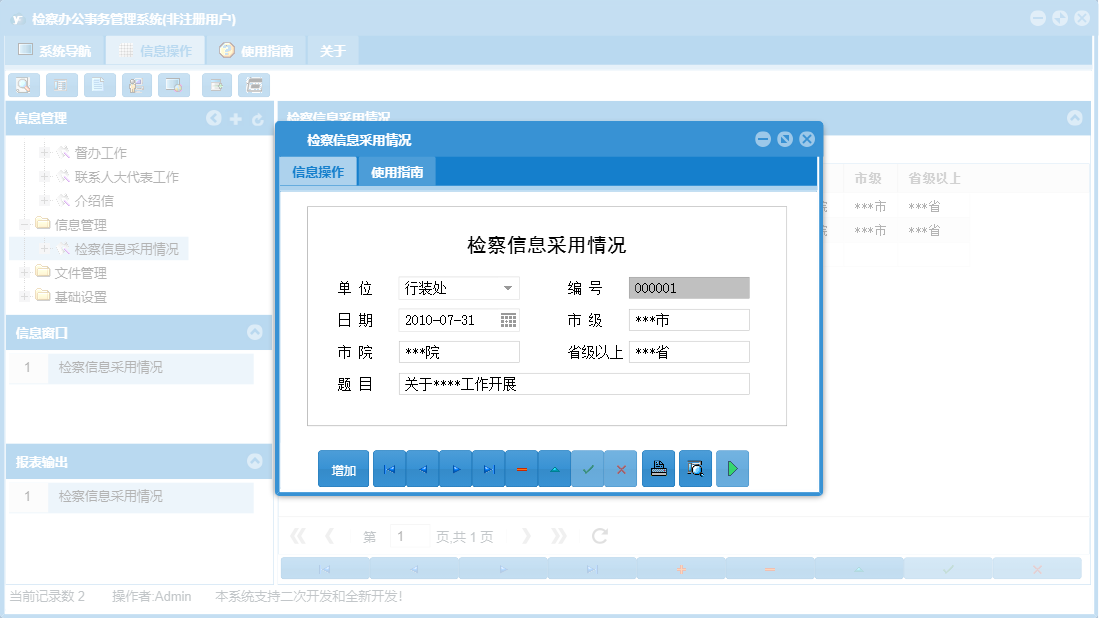The height and width of the screenshot is (618, 1099).
Task: Click the 题目 input field
Action: (x=573, y=384)
